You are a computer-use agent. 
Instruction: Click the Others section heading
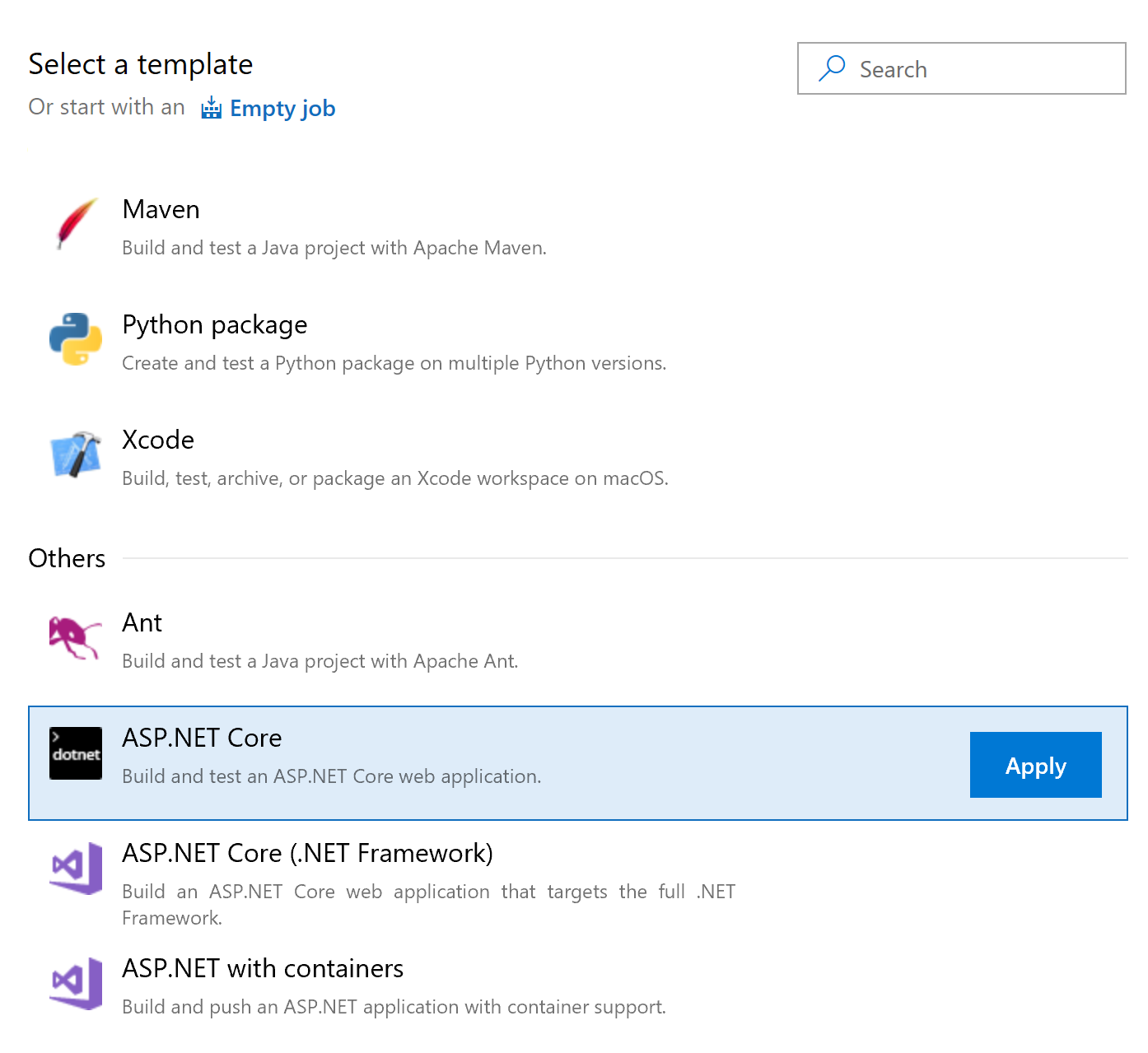[x=67, y=558]
